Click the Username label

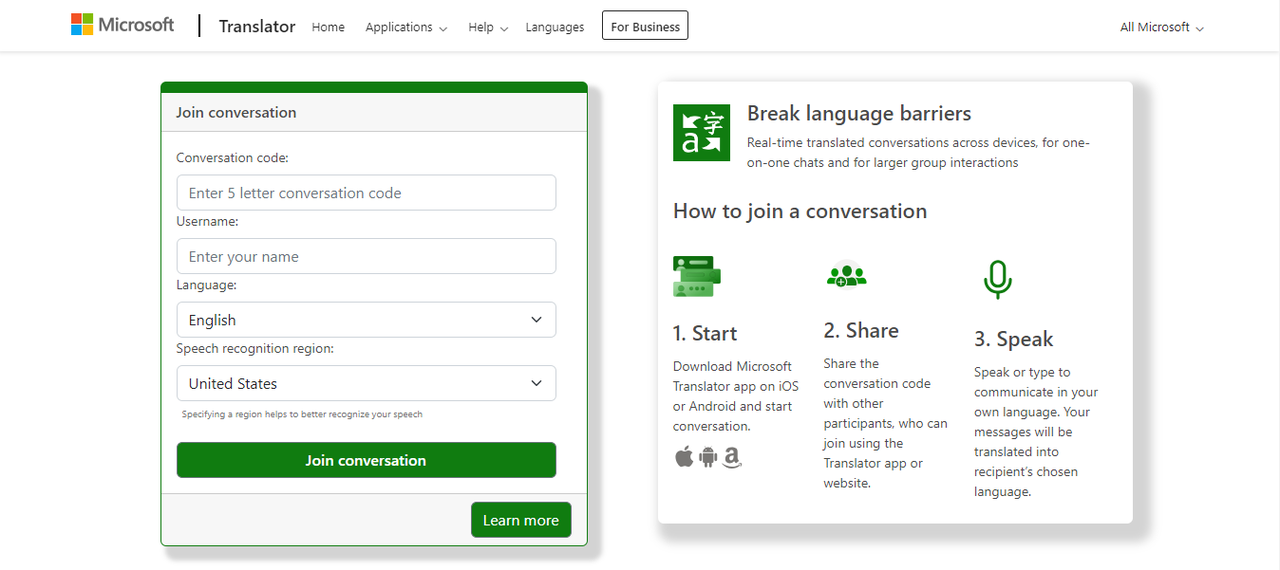207,221
